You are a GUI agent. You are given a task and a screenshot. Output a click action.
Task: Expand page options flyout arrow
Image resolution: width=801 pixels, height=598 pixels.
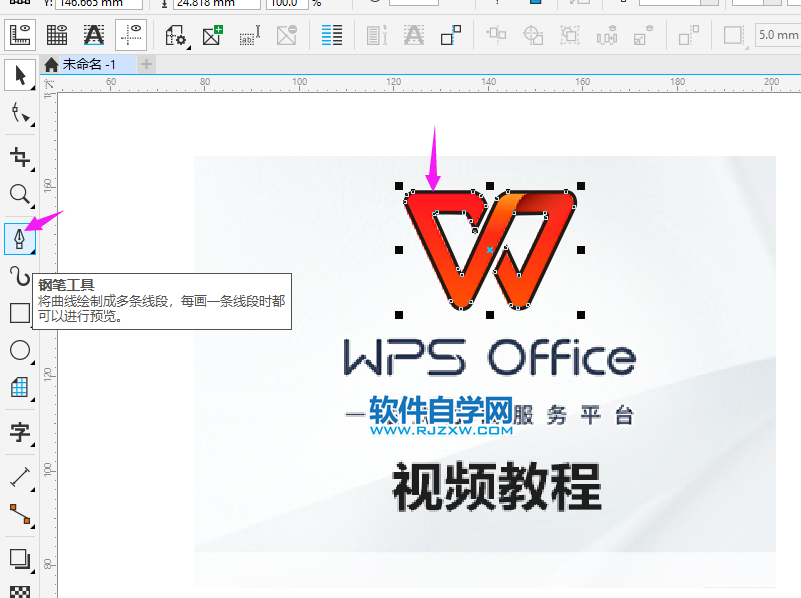coord(189,47)
